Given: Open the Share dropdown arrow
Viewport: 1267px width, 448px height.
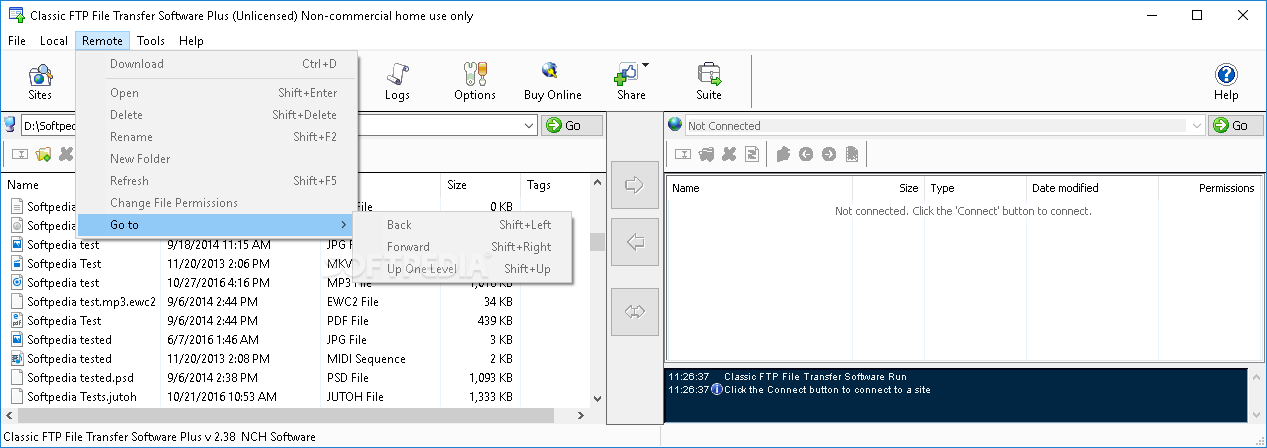Looking at the screenshot, I should [x=646, y=66].
